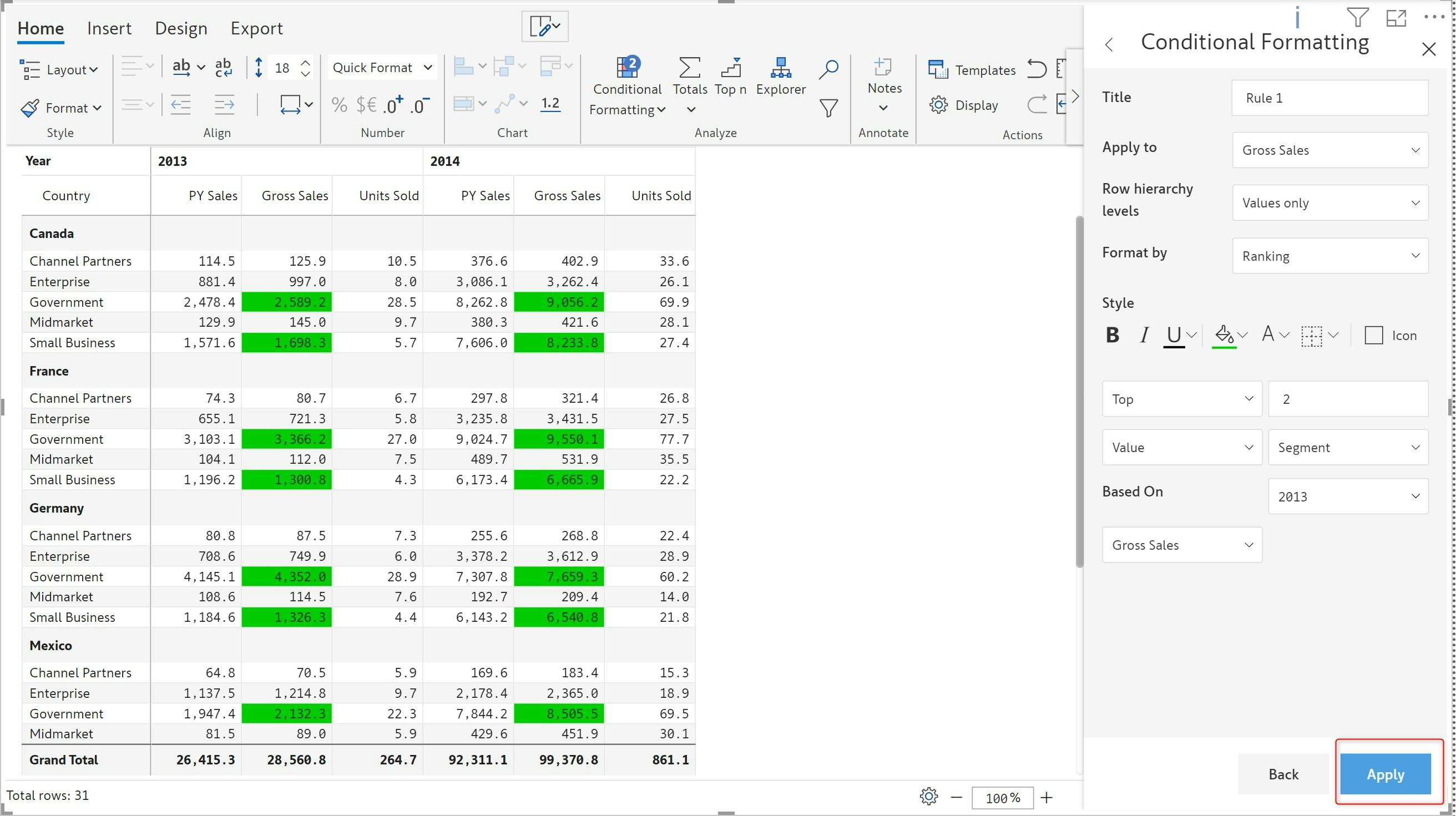Open the Format by Ranking dropdown
The height and width of the screenshot is (816, 1456).
pos(1330,256)
